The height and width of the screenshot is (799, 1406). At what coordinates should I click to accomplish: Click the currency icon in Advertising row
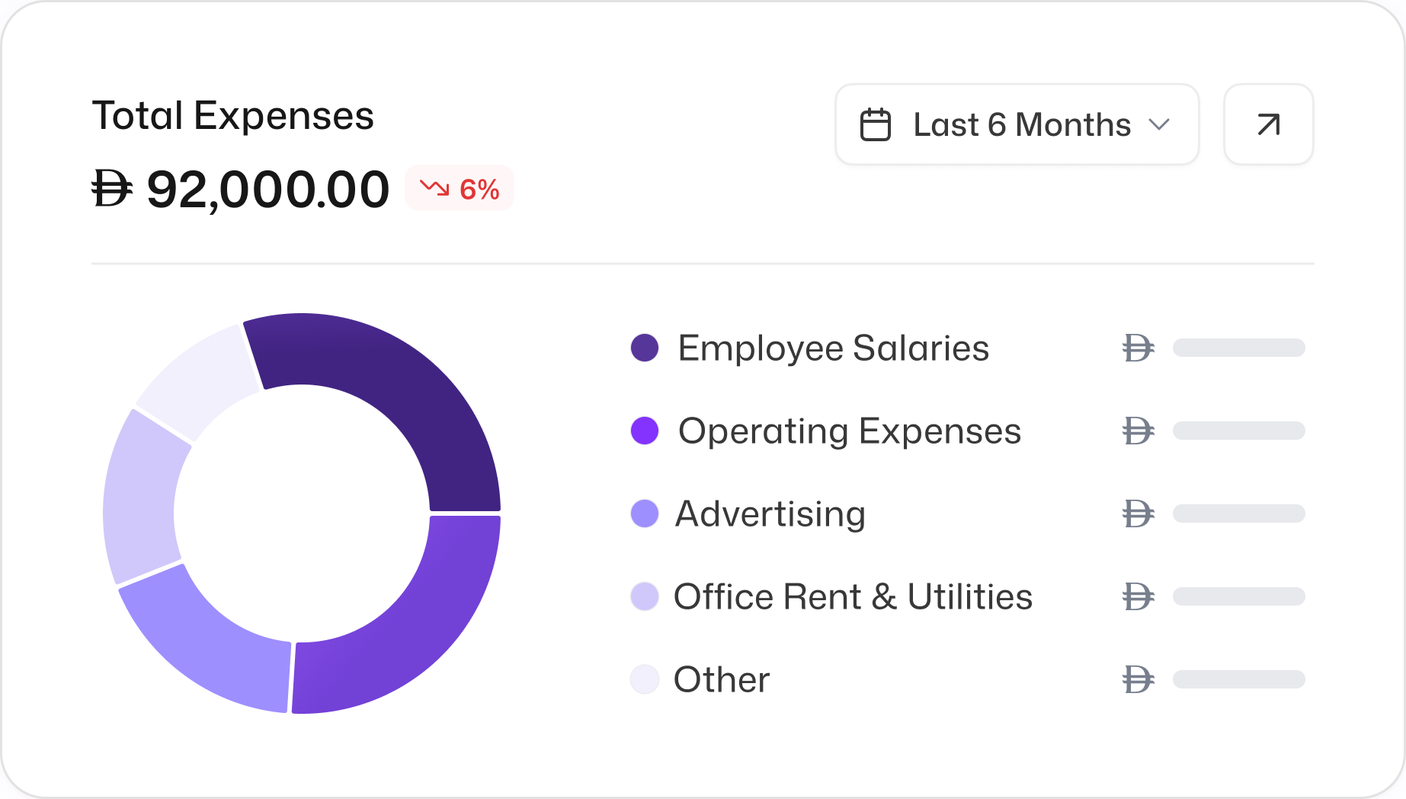point(1137,514)
